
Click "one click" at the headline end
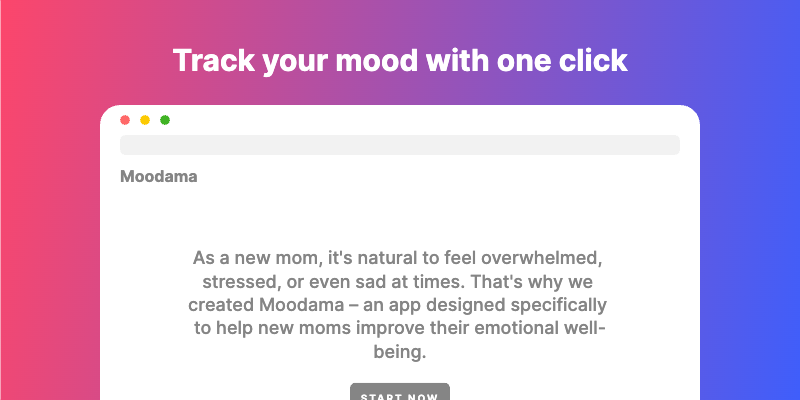pos(562,60)
